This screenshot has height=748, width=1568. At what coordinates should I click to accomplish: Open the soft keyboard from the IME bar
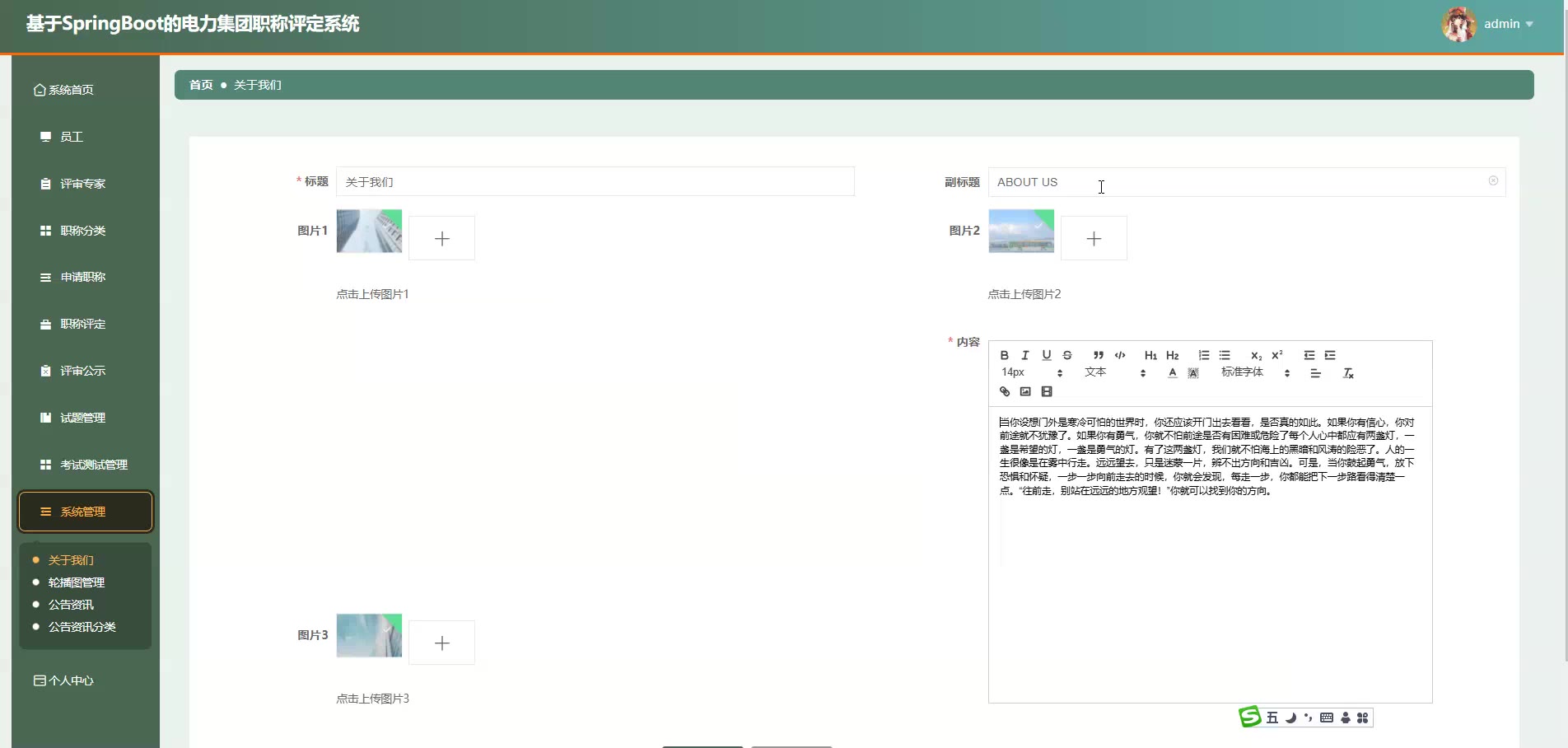click(1326, 718)
